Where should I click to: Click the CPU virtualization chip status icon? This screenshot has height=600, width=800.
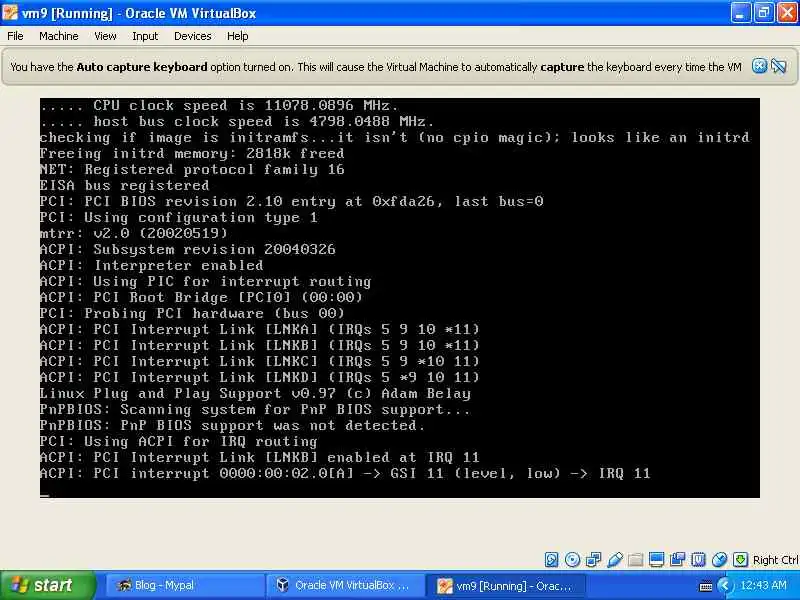pos(698,560)
